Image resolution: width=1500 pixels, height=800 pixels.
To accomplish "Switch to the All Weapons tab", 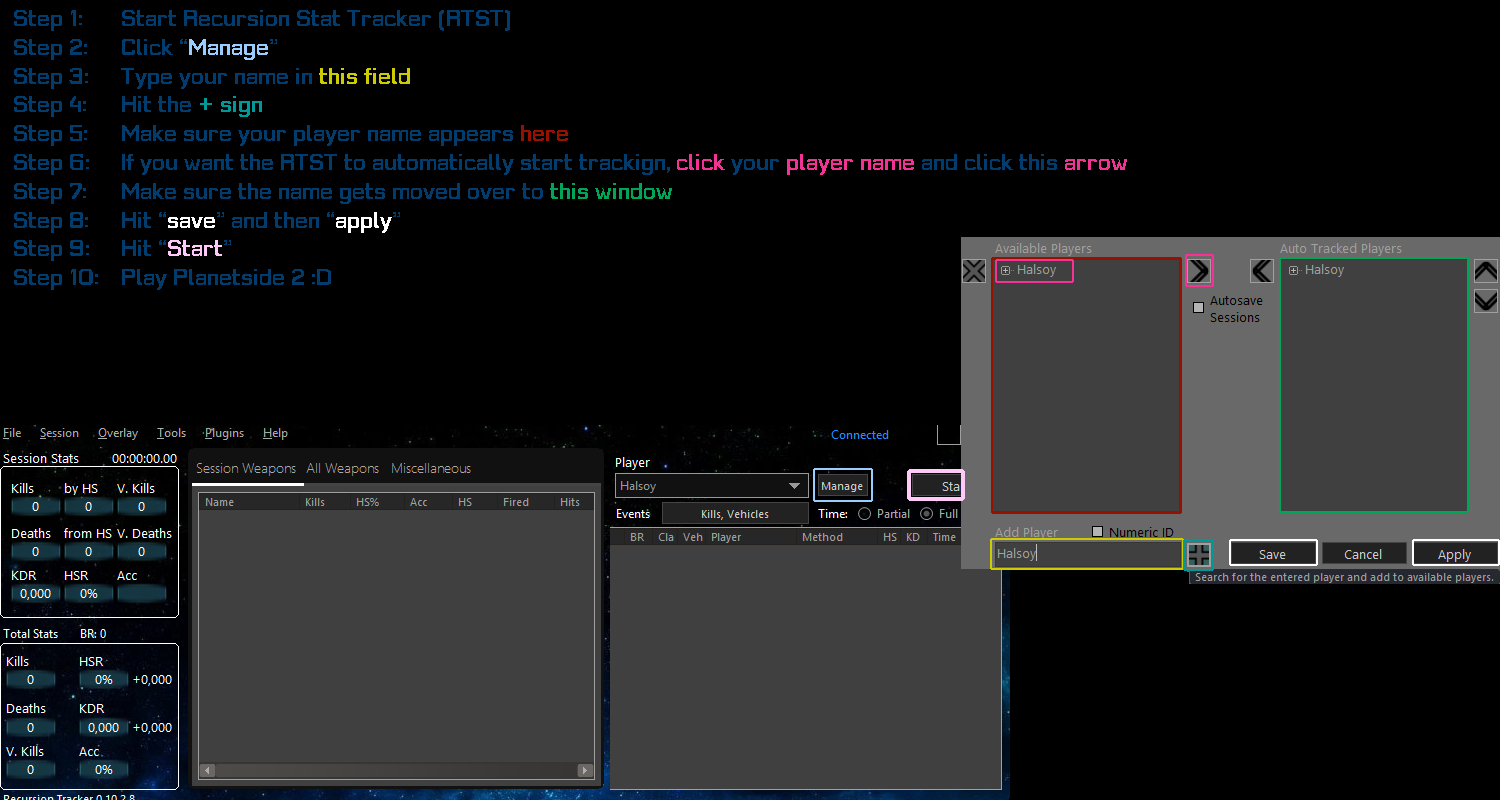I will coord(342,468).
